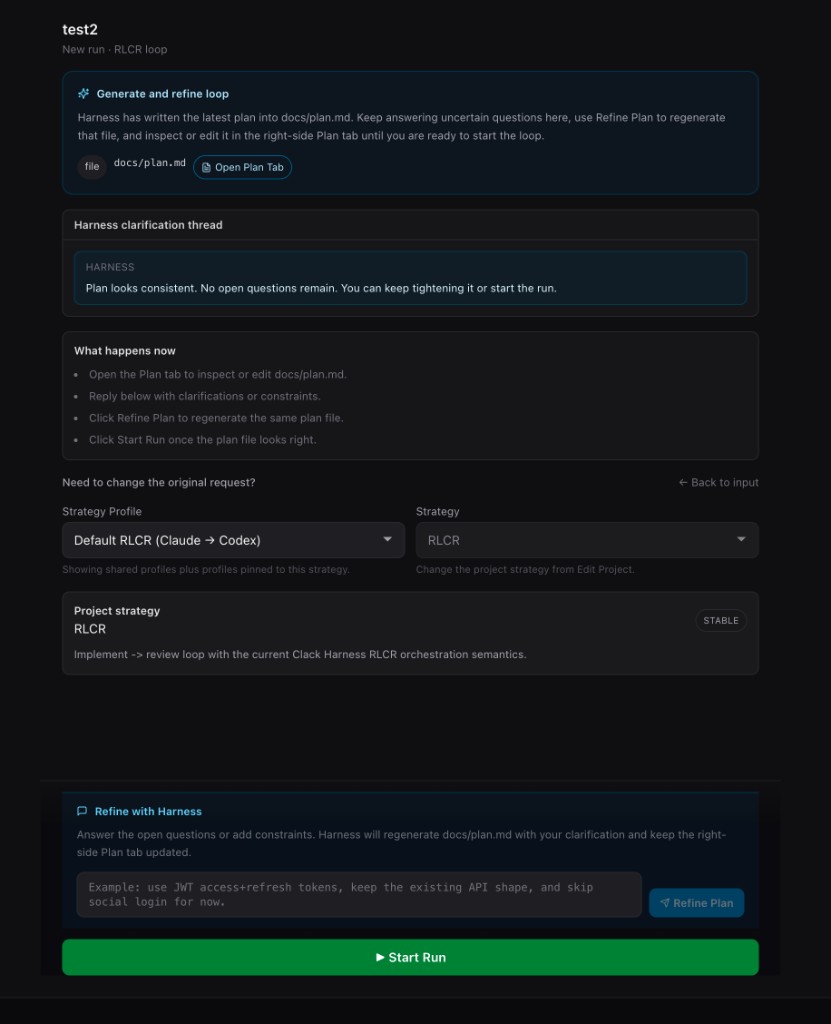Click the Harness clarification thread header
The image size is (831, 1024).
coord(410,225)
